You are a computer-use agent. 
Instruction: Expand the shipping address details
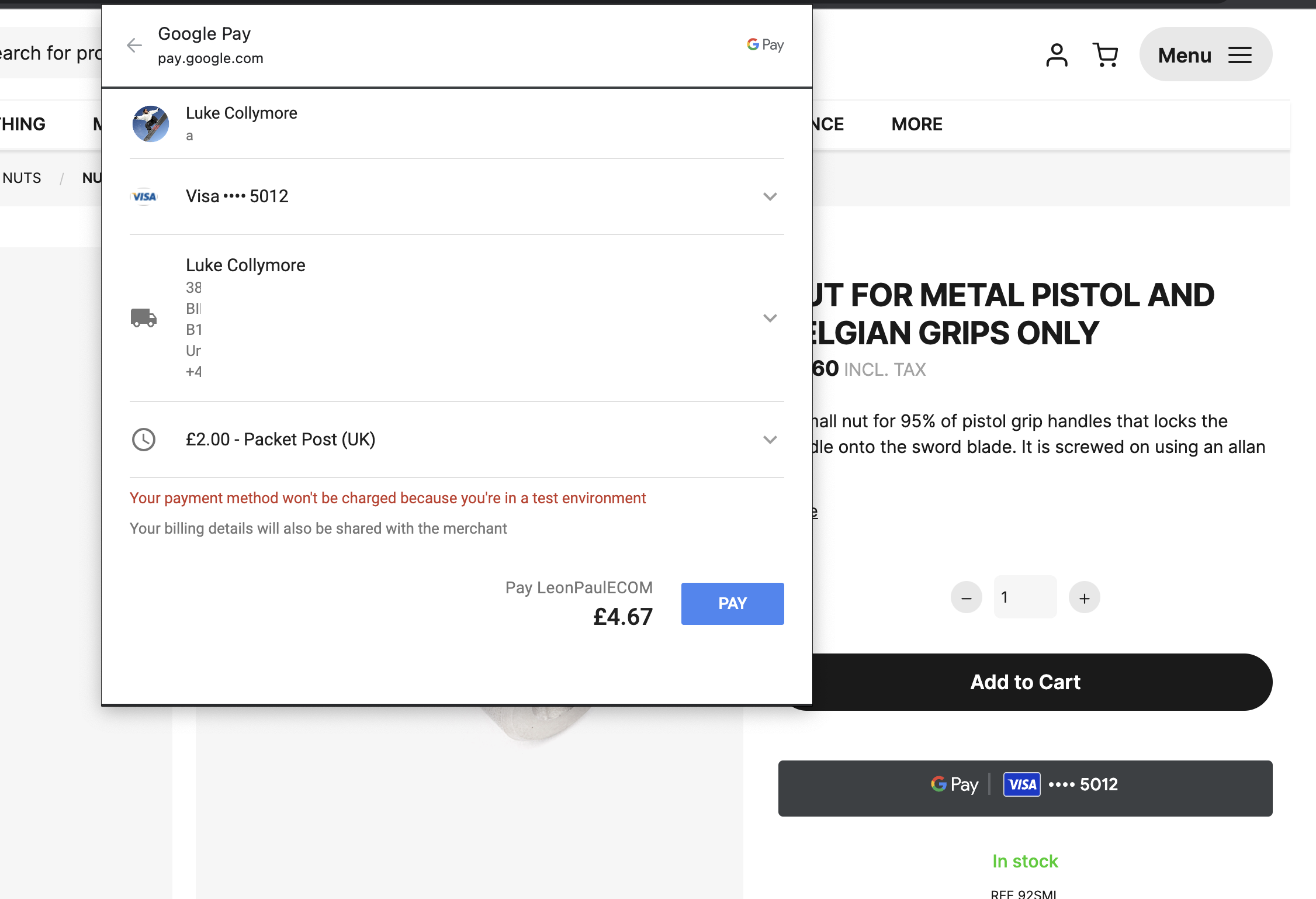point(770,318)
